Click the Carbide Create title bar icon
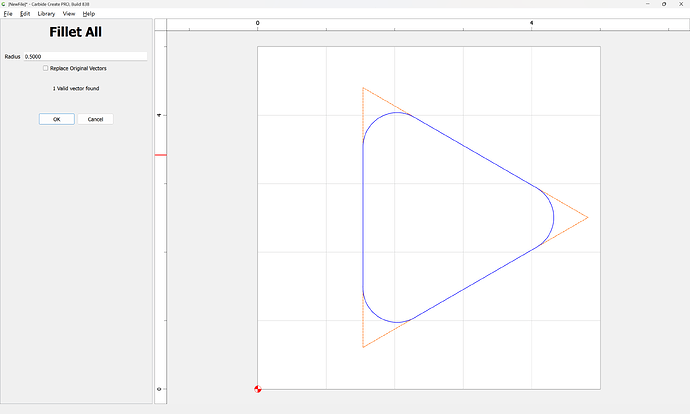This screenshot has width=690, height=414. point(4,4)
